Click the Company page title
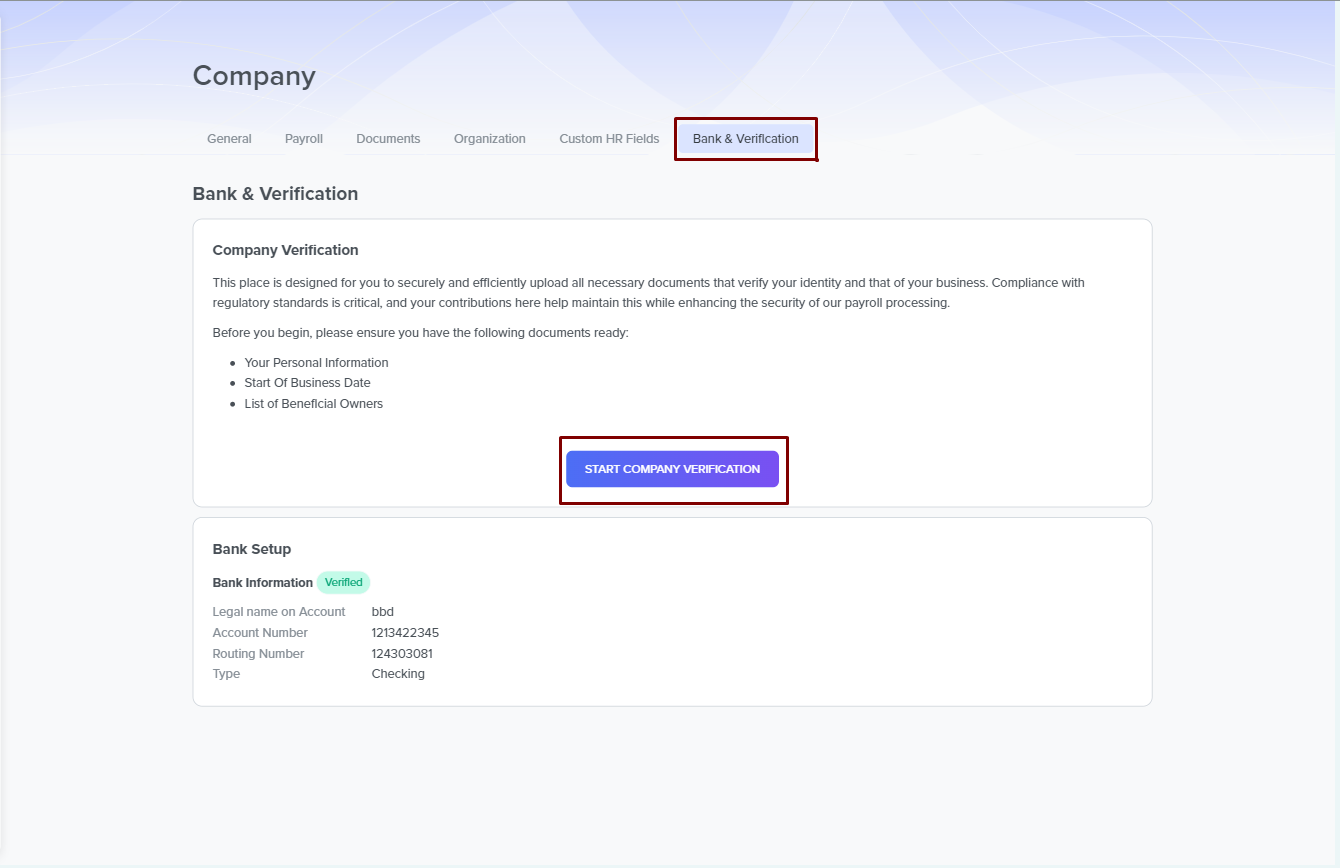This screenshot has height=868, width=1340. pyautogui.click(x=254, y=76)
